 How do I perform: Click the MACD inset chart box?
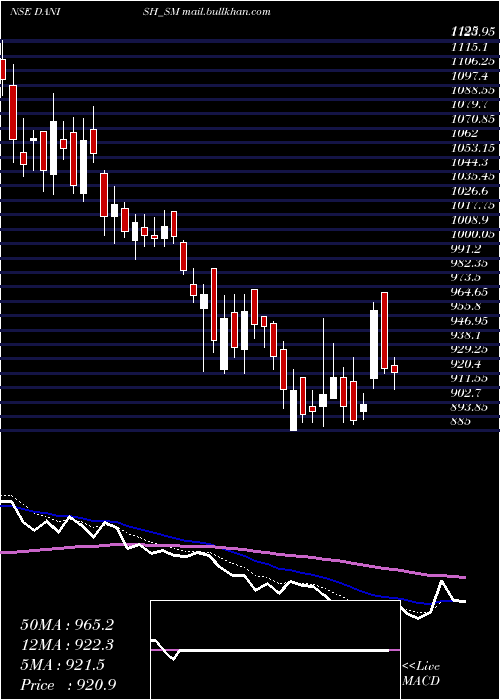click(275, 650)
